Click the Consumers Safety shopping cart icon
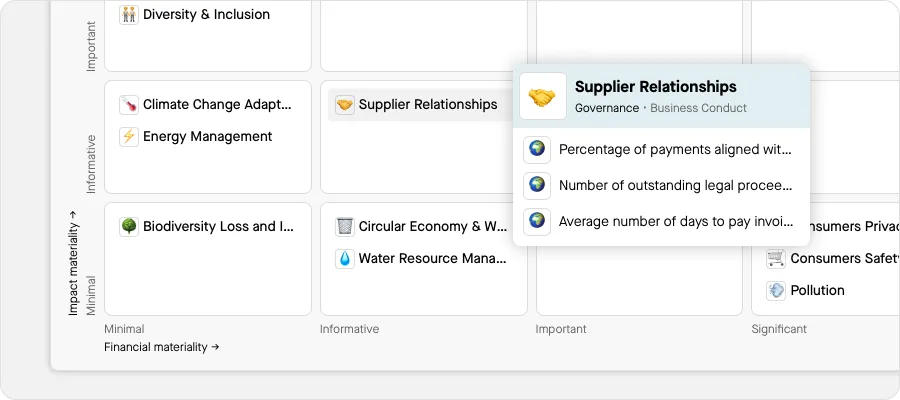 [776, 259]
